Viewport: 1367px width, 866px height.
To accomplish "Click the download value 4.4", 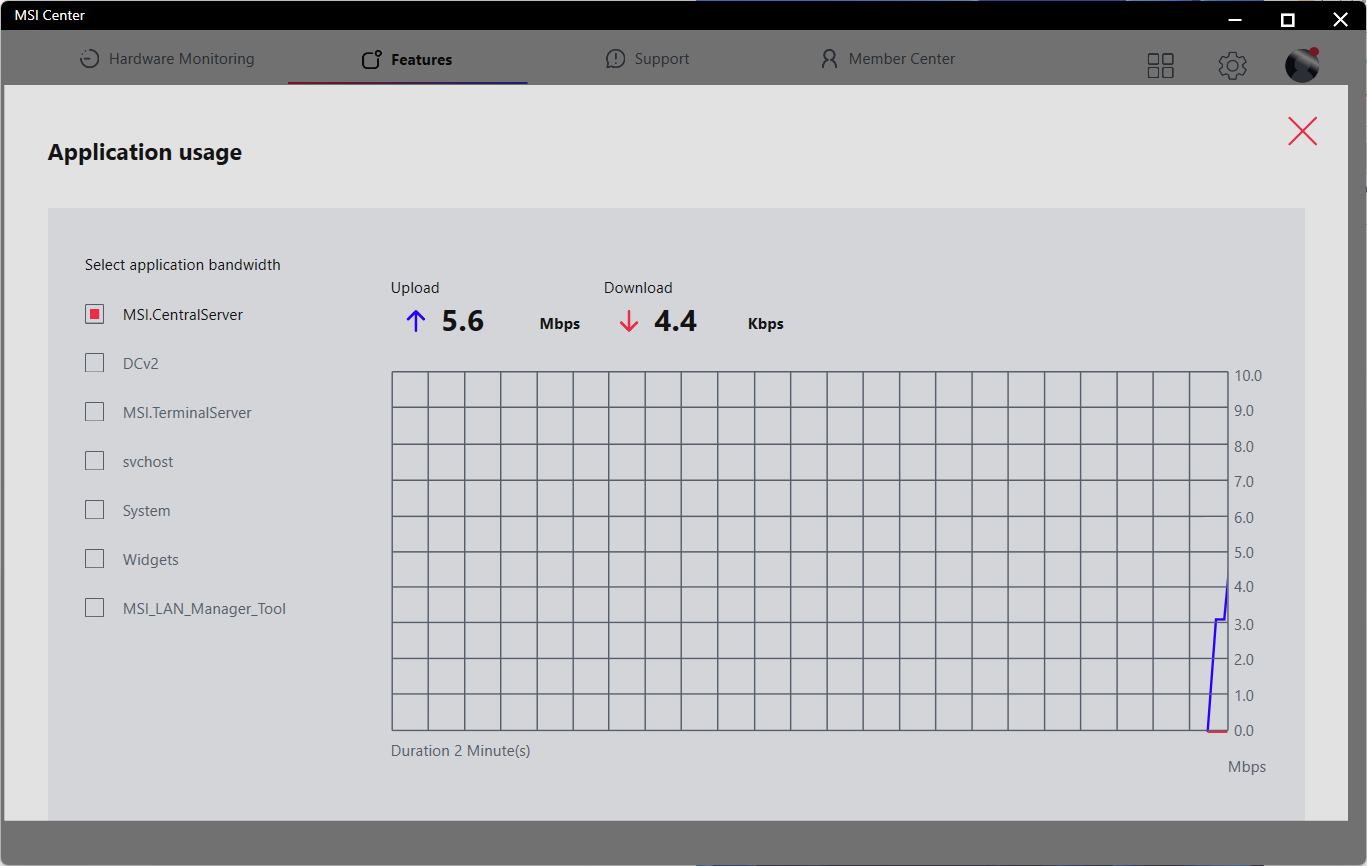I will tap(675, 321).
